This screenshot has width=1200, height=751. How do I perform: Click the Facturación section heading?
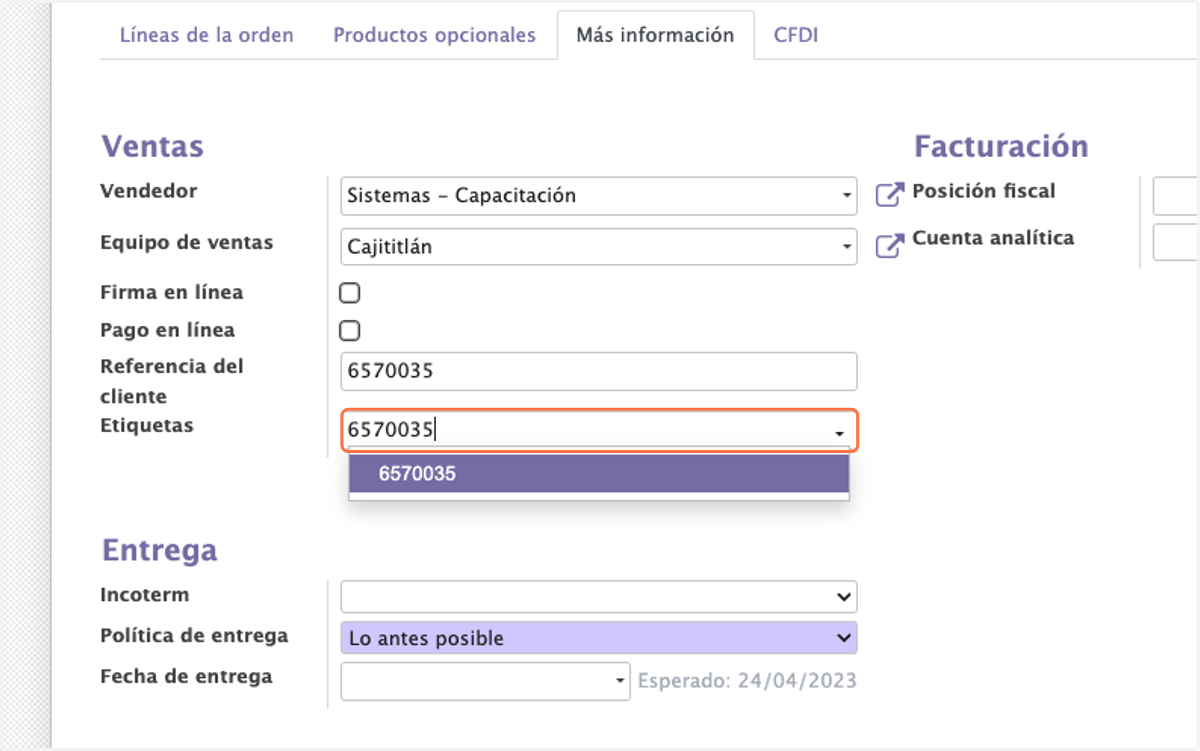coord(1001,146)
